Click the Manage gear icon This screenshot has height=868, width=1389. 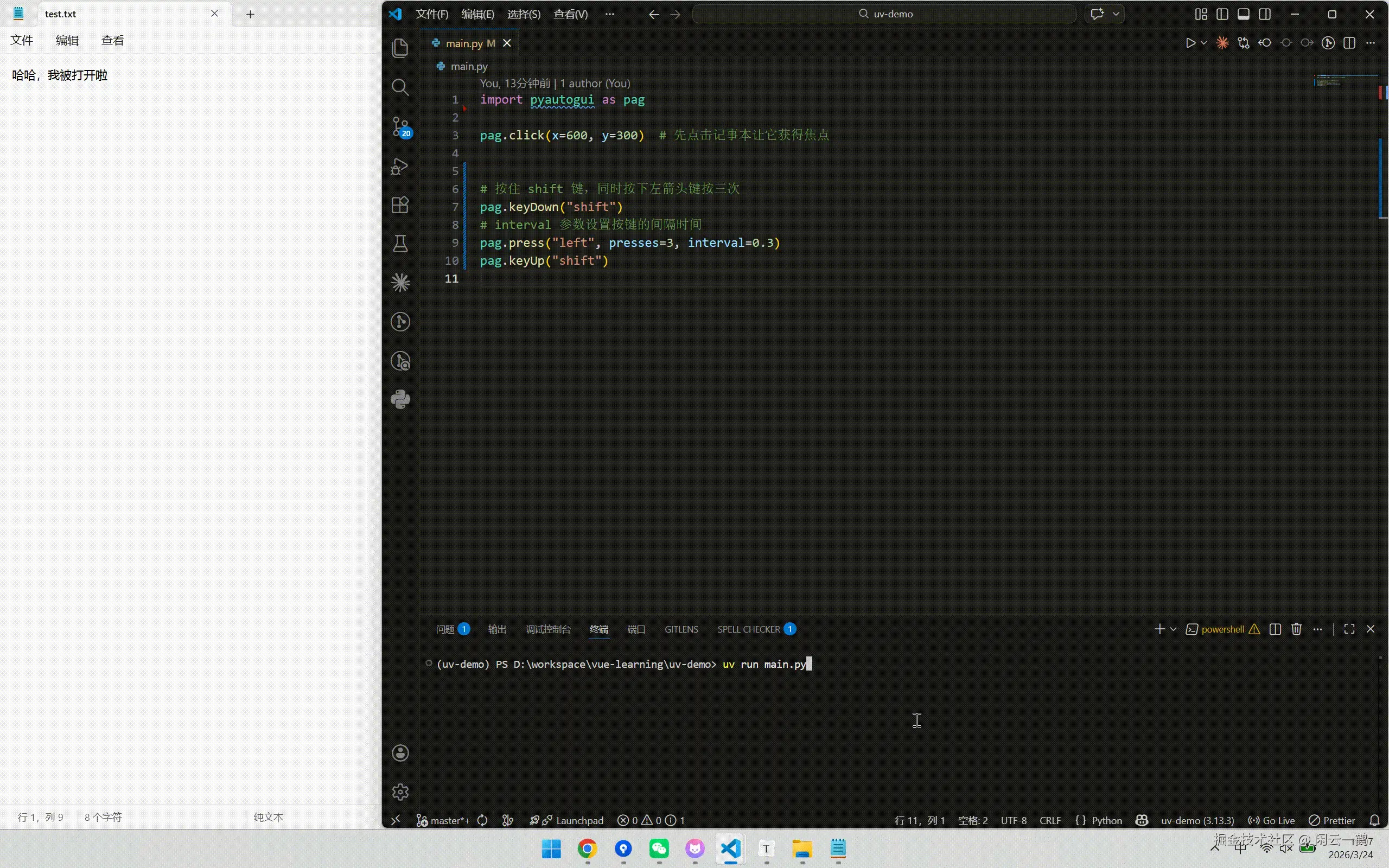[x=400, y=792]
